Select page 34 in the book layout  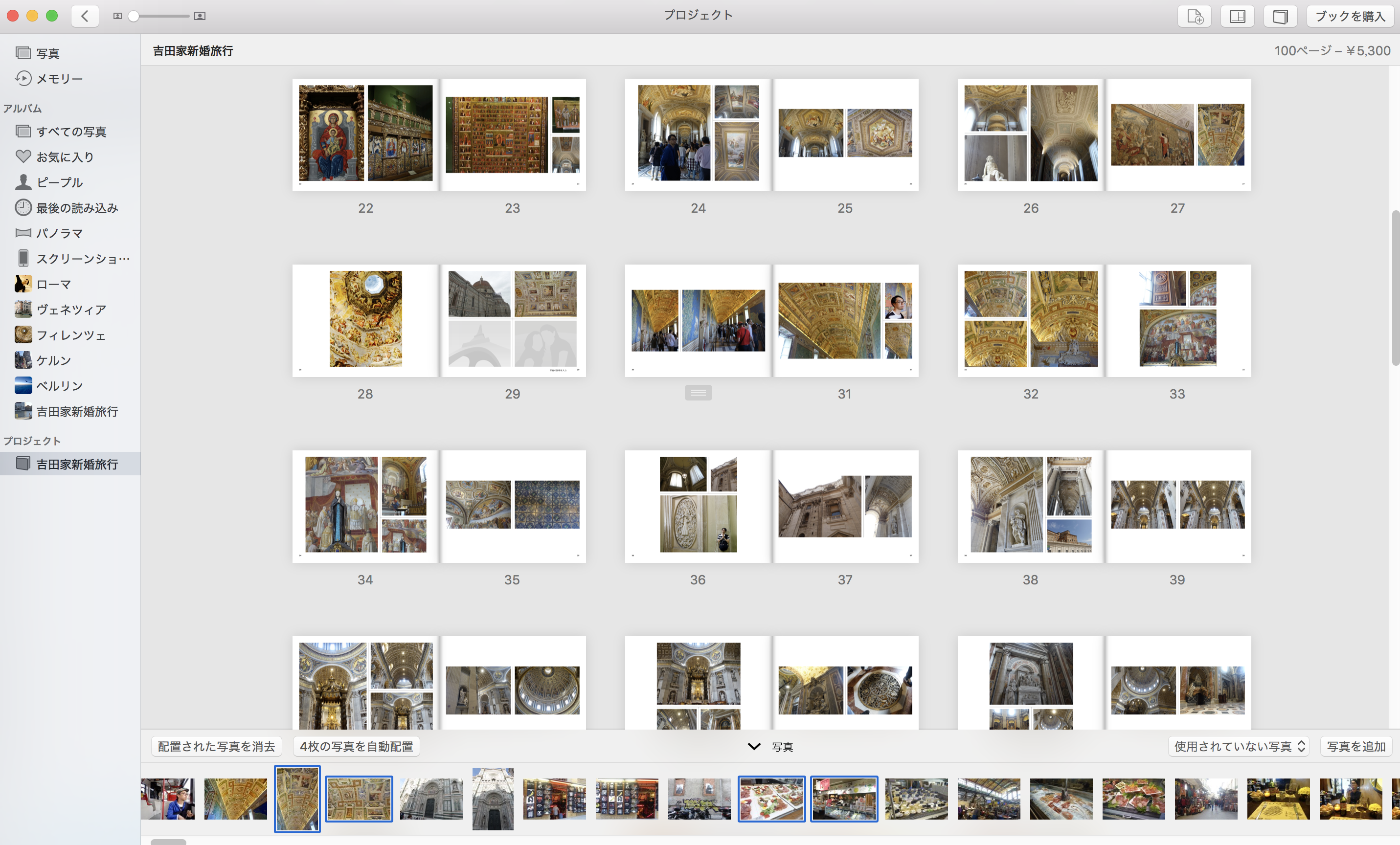pos(365,506)
